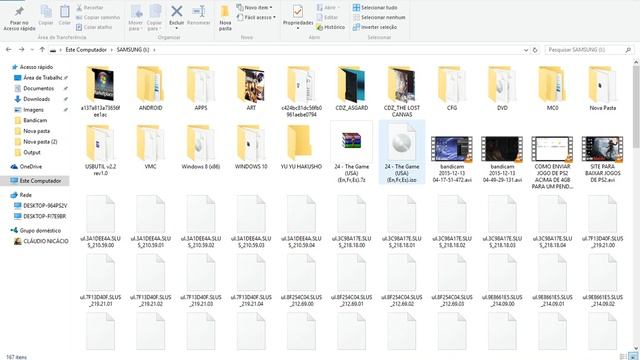Screen dimensions: 640x360
Task: Click the up-folder arrow
Action: pyautogui.click(x=42, y=50)
